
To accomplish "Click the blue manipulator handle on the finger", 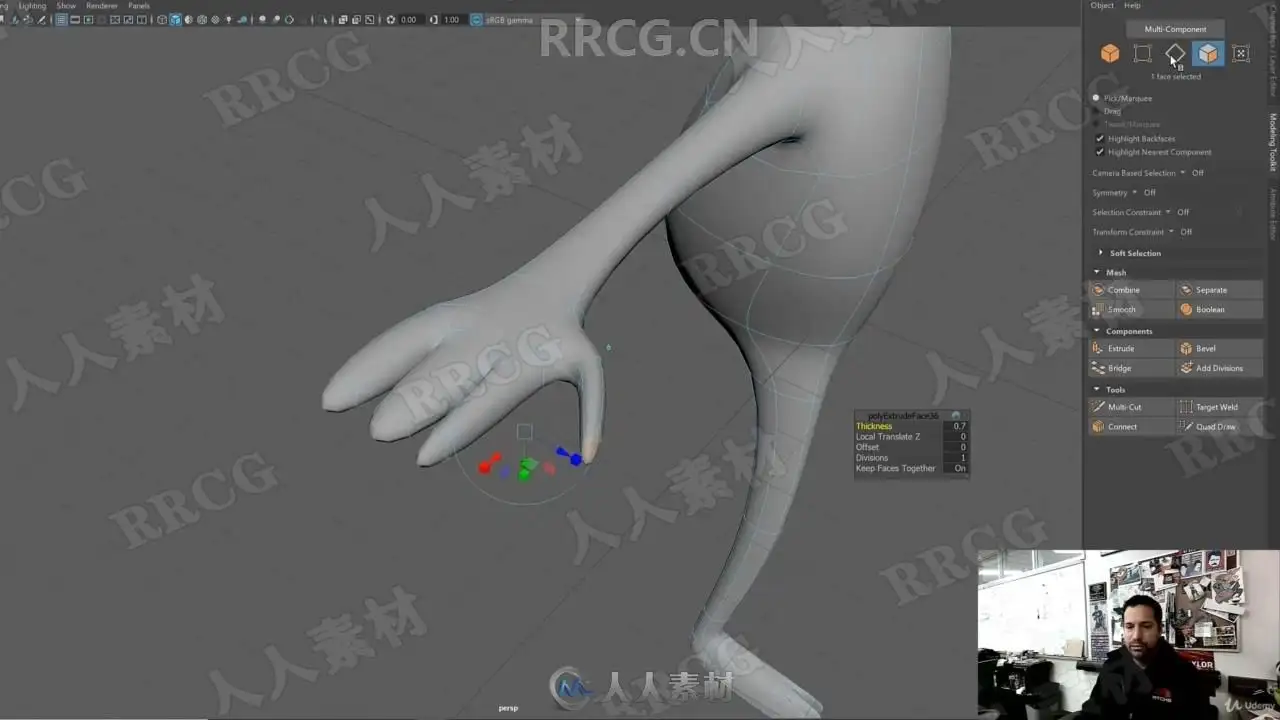I will tap(575, 459).
